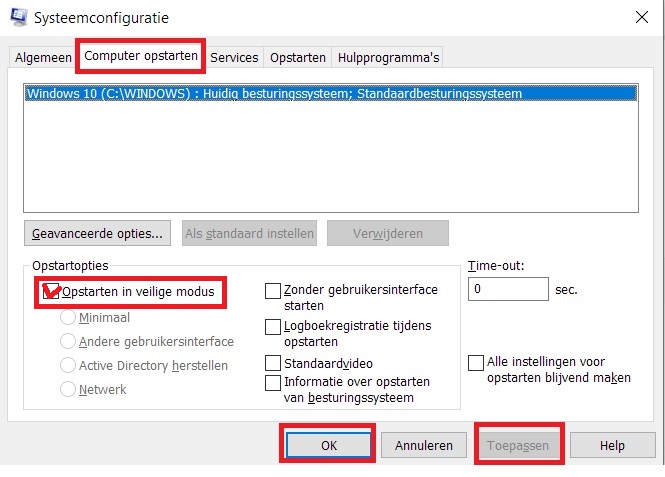Tick Informatie over opstarten van besturingssysteem
The width and height of the screenshot is (665, 477).
272,383
